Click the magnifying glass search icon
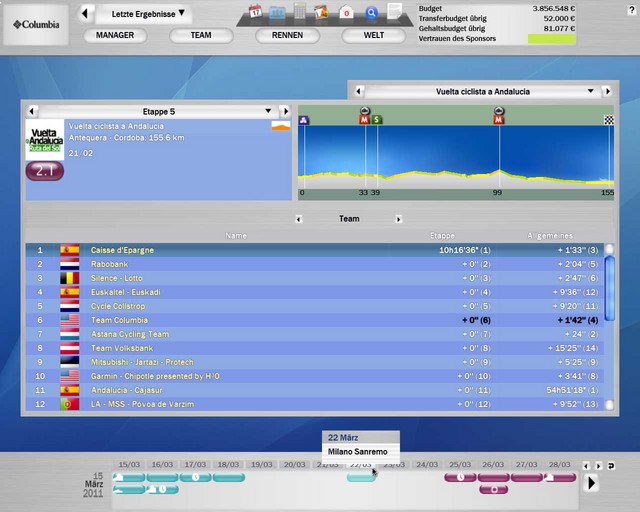640x512 pixels. [x=372, y=13]
